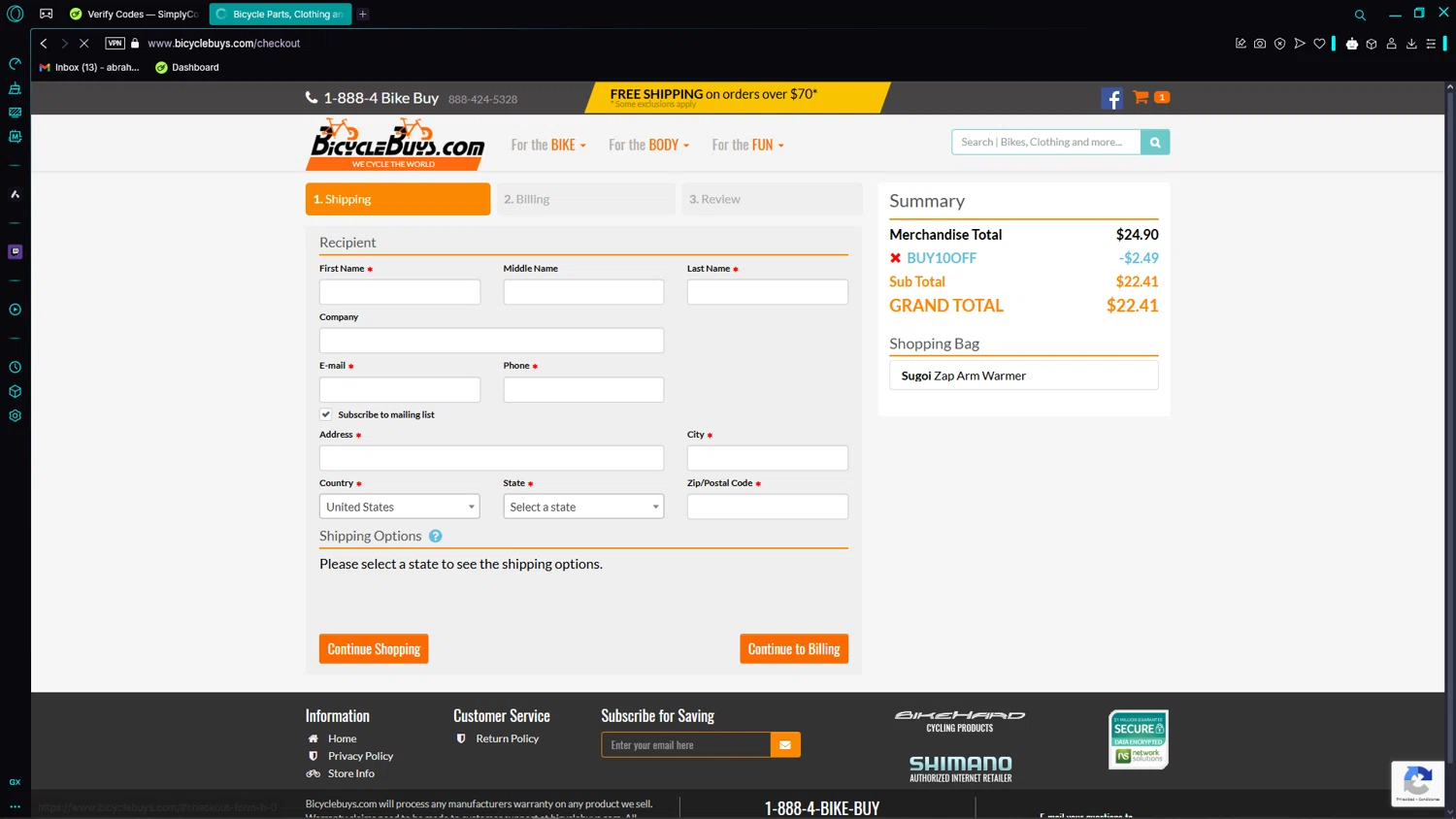The height and width of the screenshot is (819, 1456).
Task: Click the BicycleBuys.com logo
Action: point(397,144)
